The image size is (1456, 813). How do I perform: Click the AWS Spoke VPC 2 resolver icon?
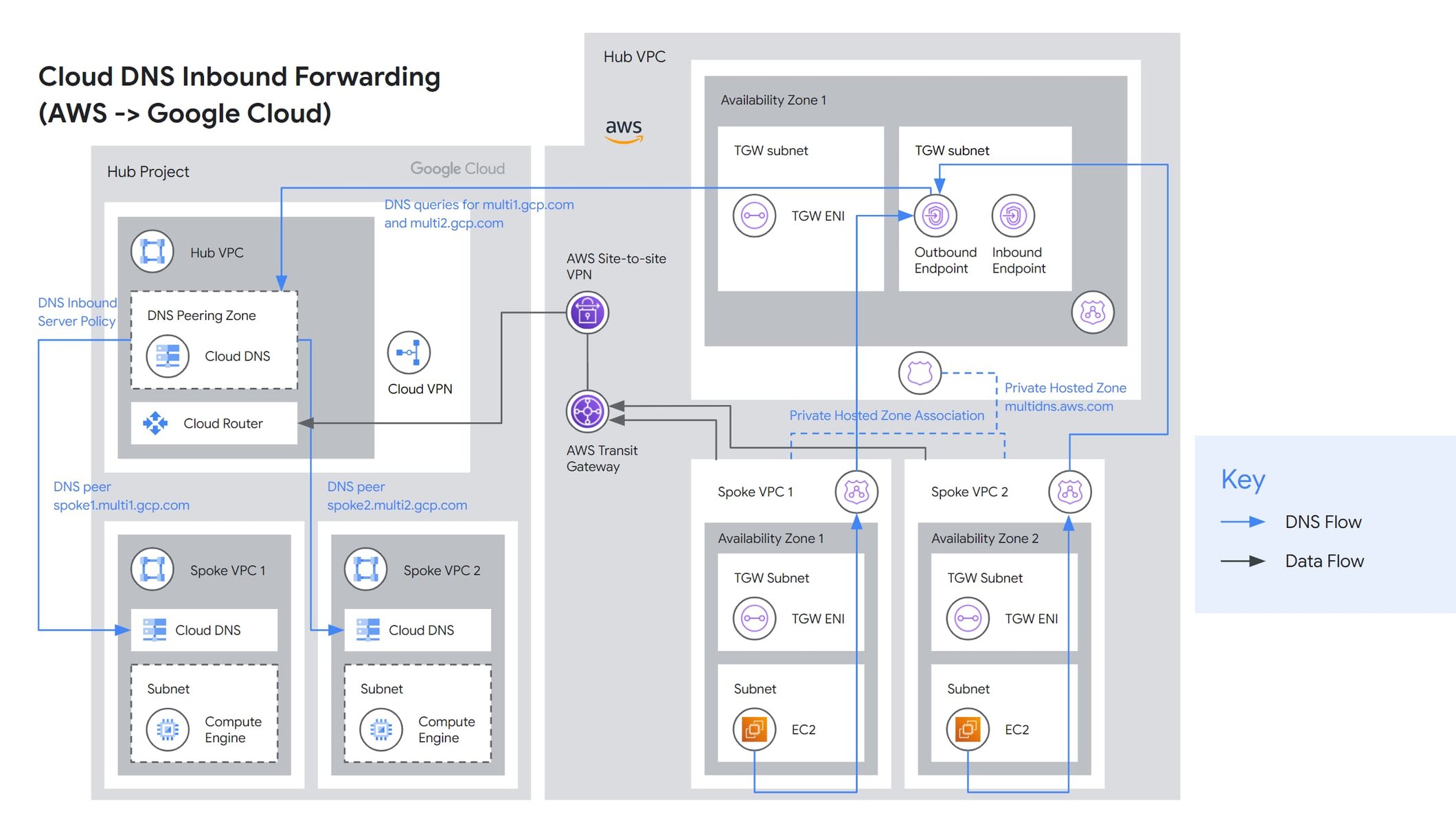1070,492
